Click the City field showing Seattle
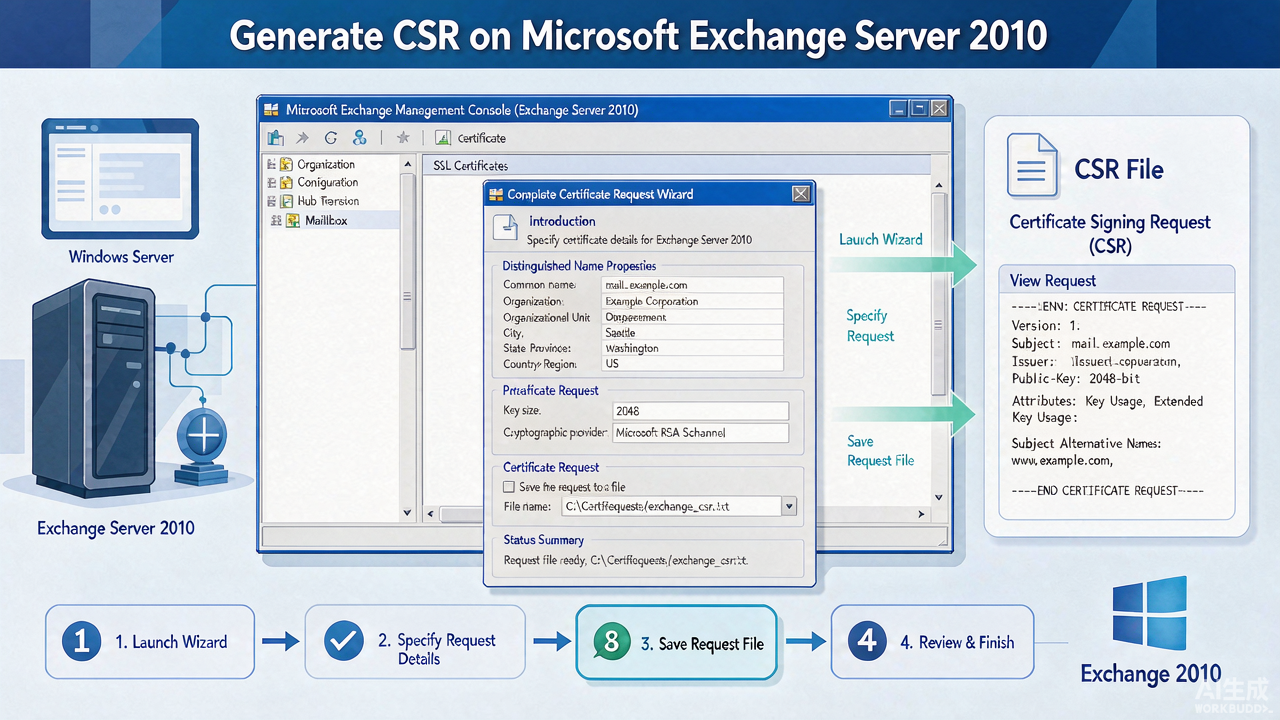1280x720 pixels. click(692, 333)
